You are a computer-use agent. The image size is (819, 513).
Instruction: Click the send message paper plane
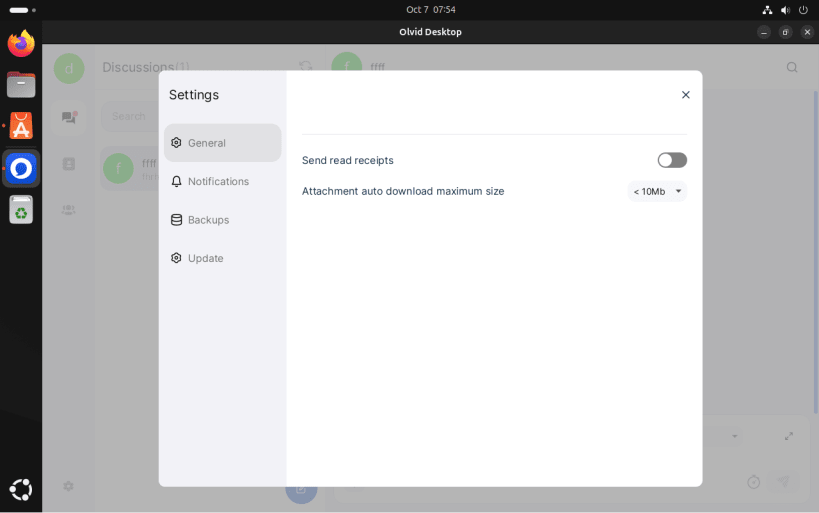783,482
